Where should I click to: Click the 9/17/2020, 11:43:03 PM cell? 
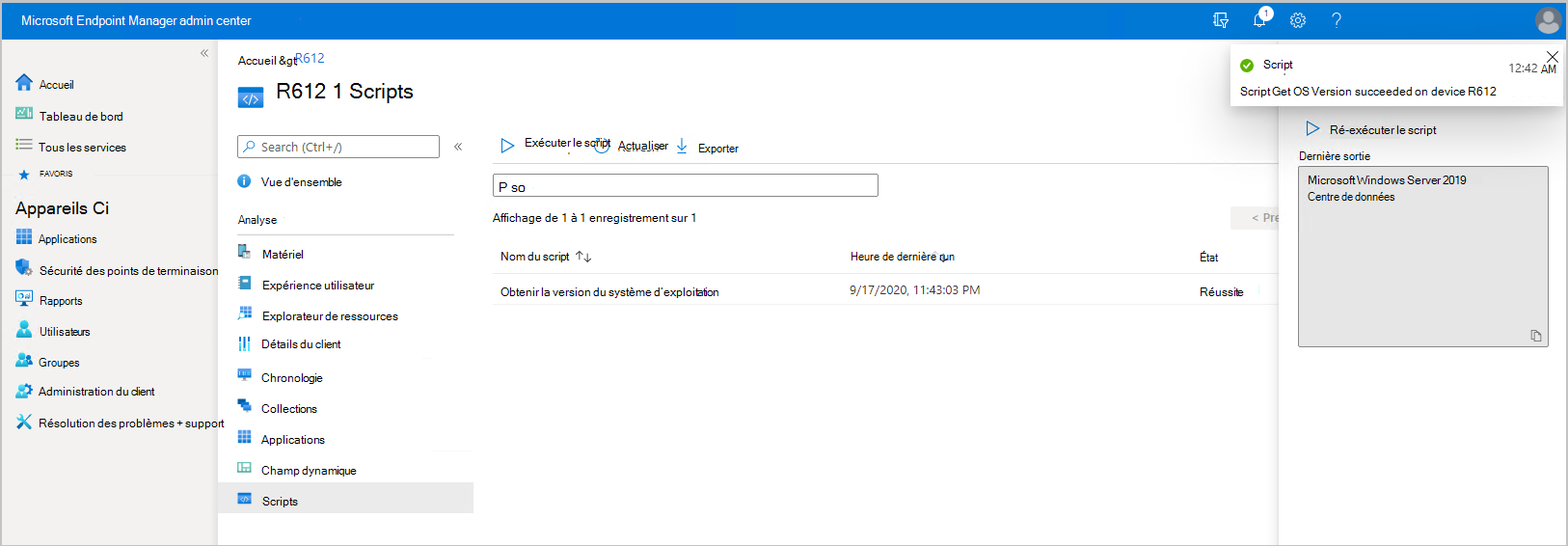pyautogui.click(x=914, y=290)
